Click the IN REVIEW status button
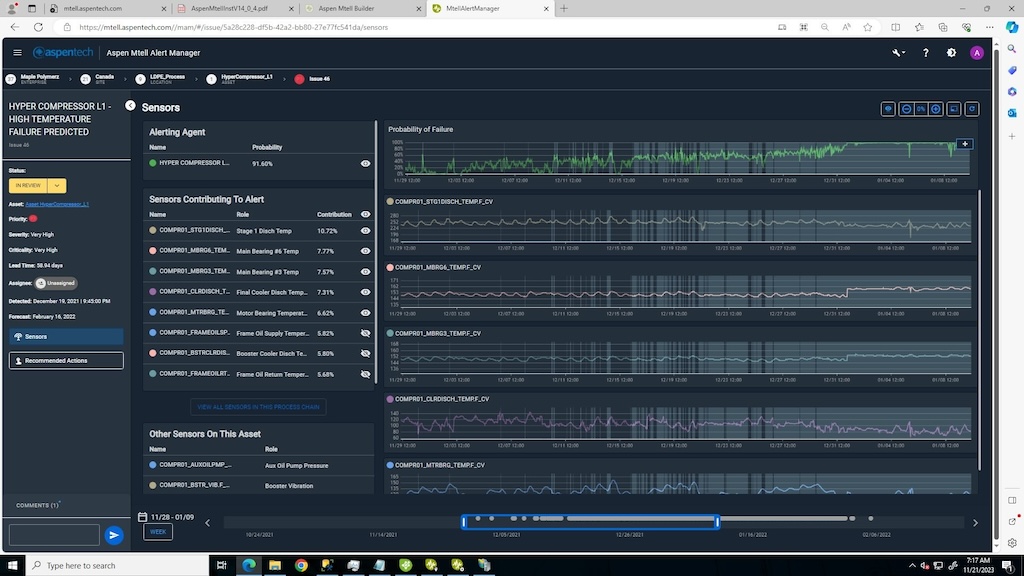Image resolution: width=1024 pixels, height=576 pixels. tap(28, 185)
